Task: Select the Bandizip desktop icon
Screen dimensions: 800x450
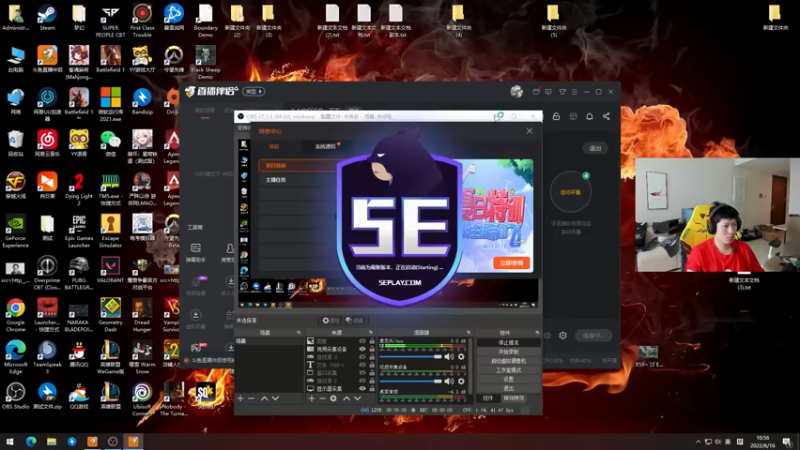Action: coord(142,101)
